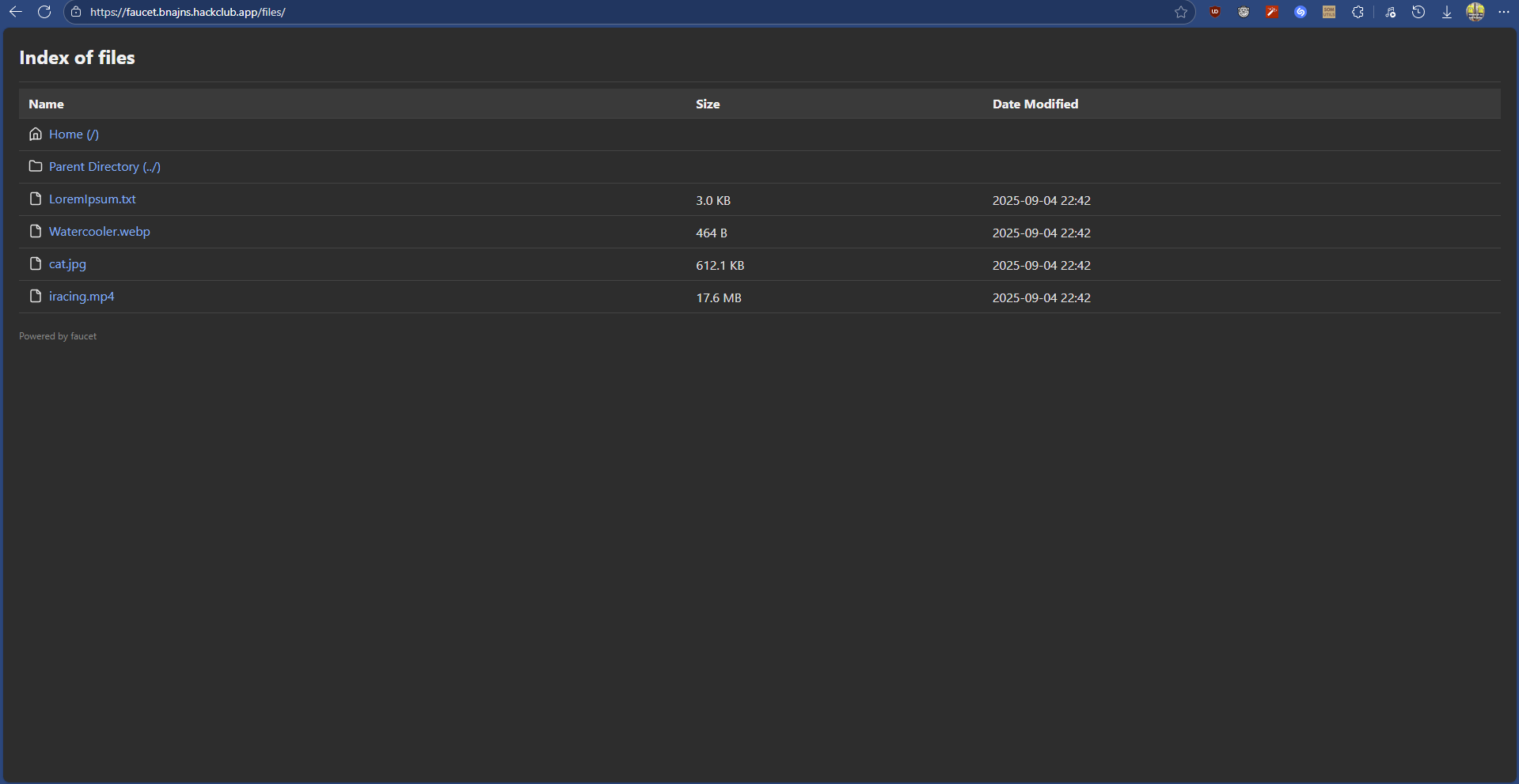The height and width of the screenshot is (784, 1519).
Task: Open the cat.jpg file link
Action: (67, 264)
